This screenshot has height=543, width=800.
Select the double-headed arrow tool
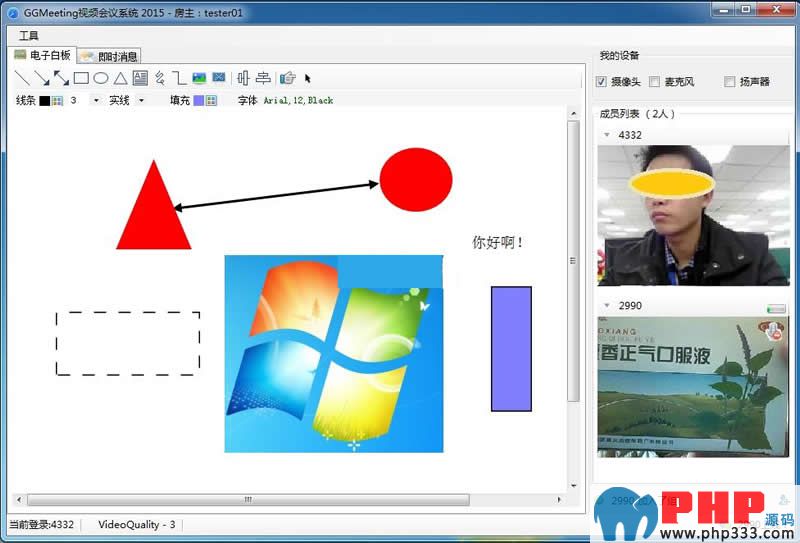tap(61, 78)
